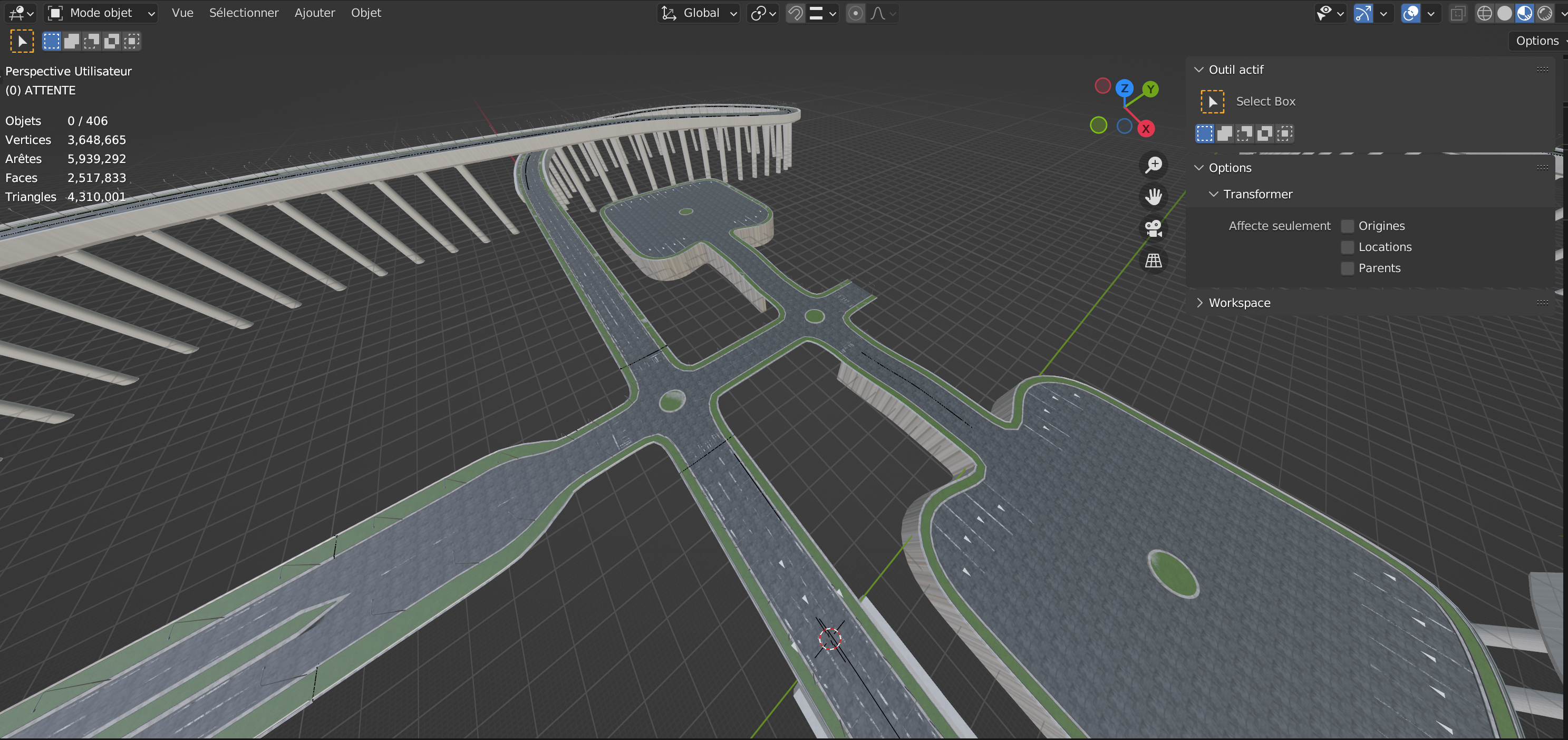Click the Workspace panel drag grip
1568x740 pixels.
1542,303
